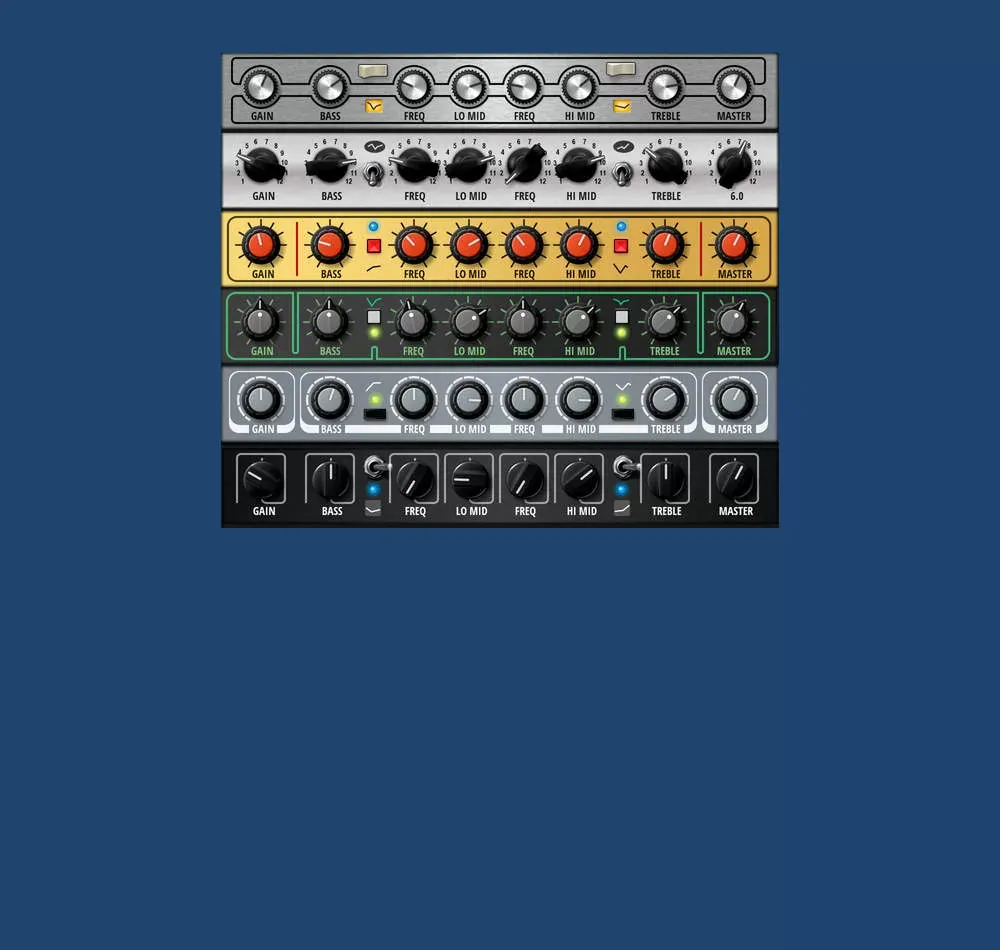Click the chrome MASTER knob on silver strip
Screen dimensions: 1000x950
733,87
